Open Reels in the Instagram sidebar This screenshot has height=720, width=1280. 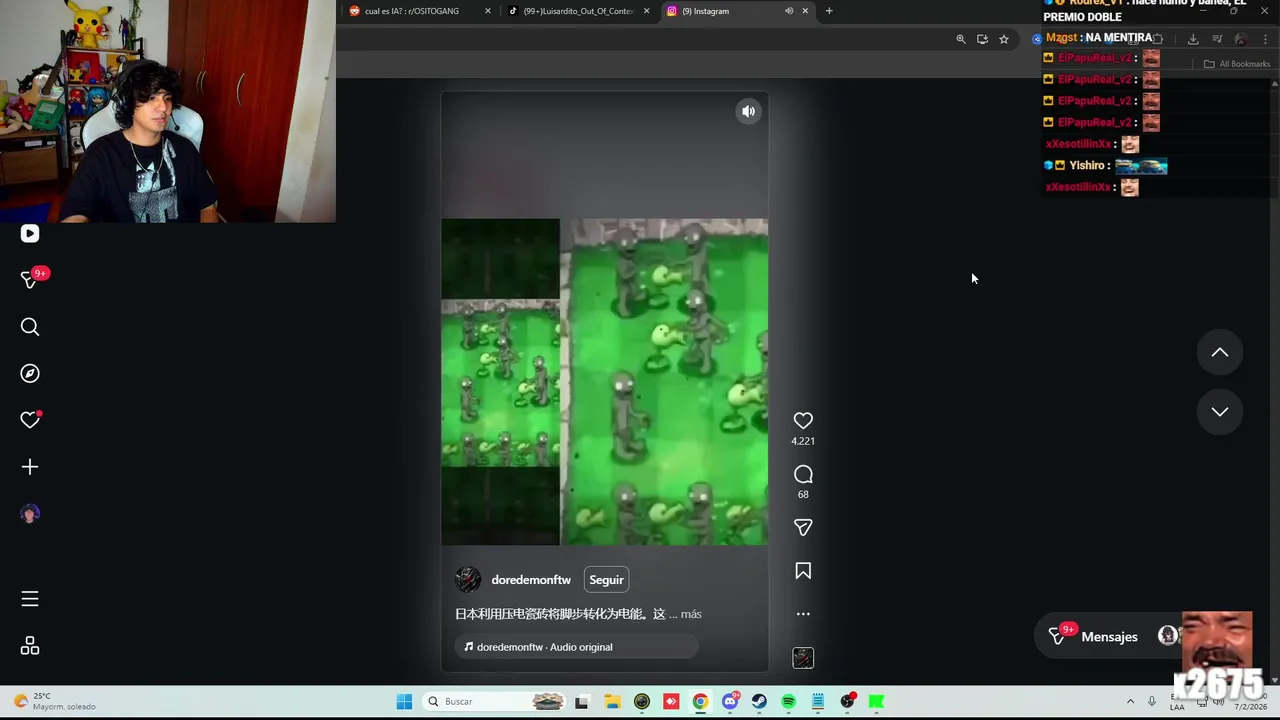(30, 234)
